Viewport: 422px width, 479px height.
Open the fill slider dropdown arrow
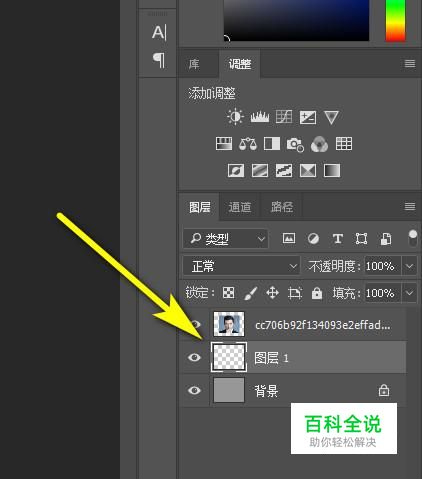click(410, 293)
